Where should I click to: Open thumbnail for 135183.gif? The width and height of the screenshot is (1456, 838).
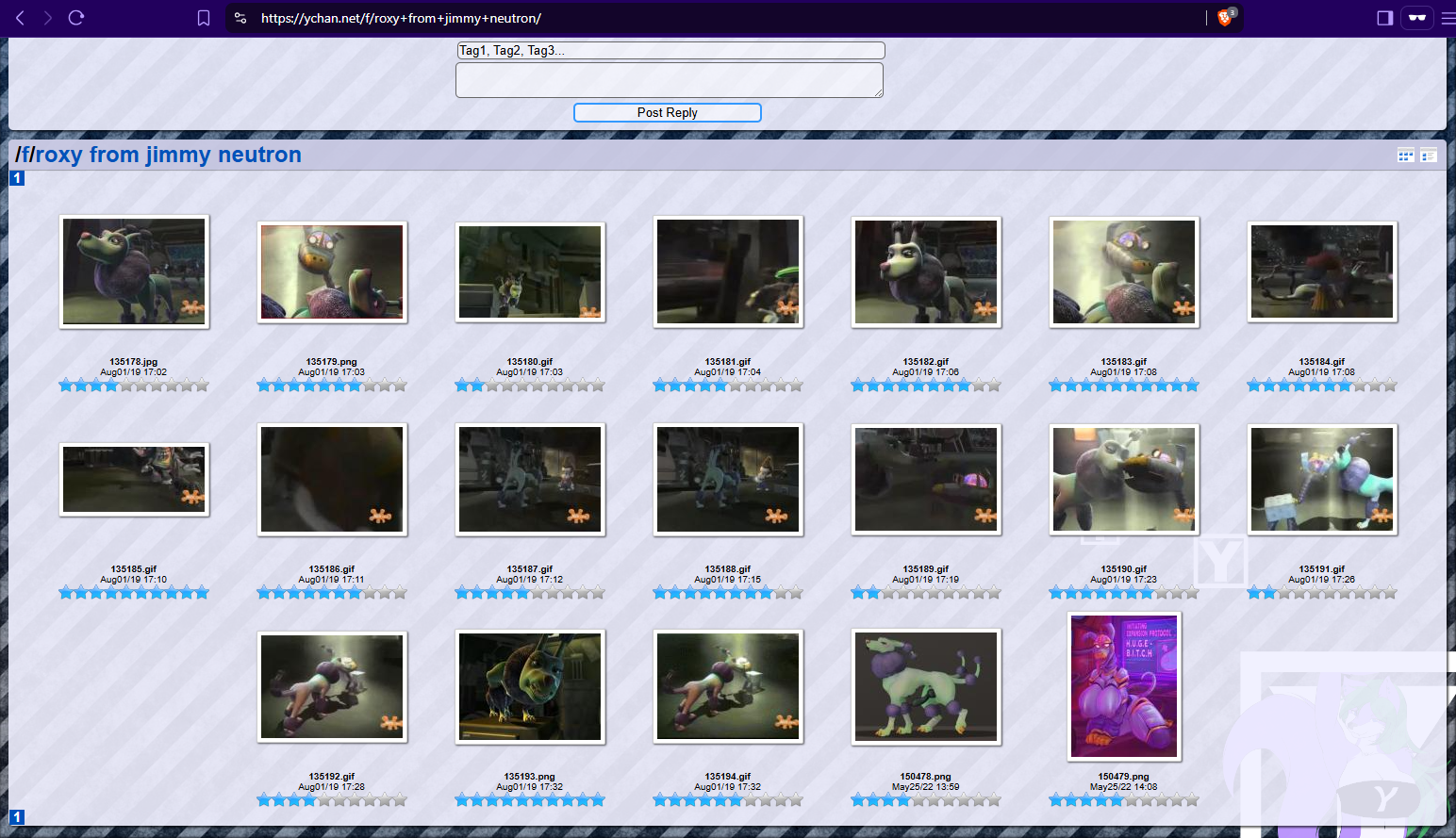[1124, 272]
